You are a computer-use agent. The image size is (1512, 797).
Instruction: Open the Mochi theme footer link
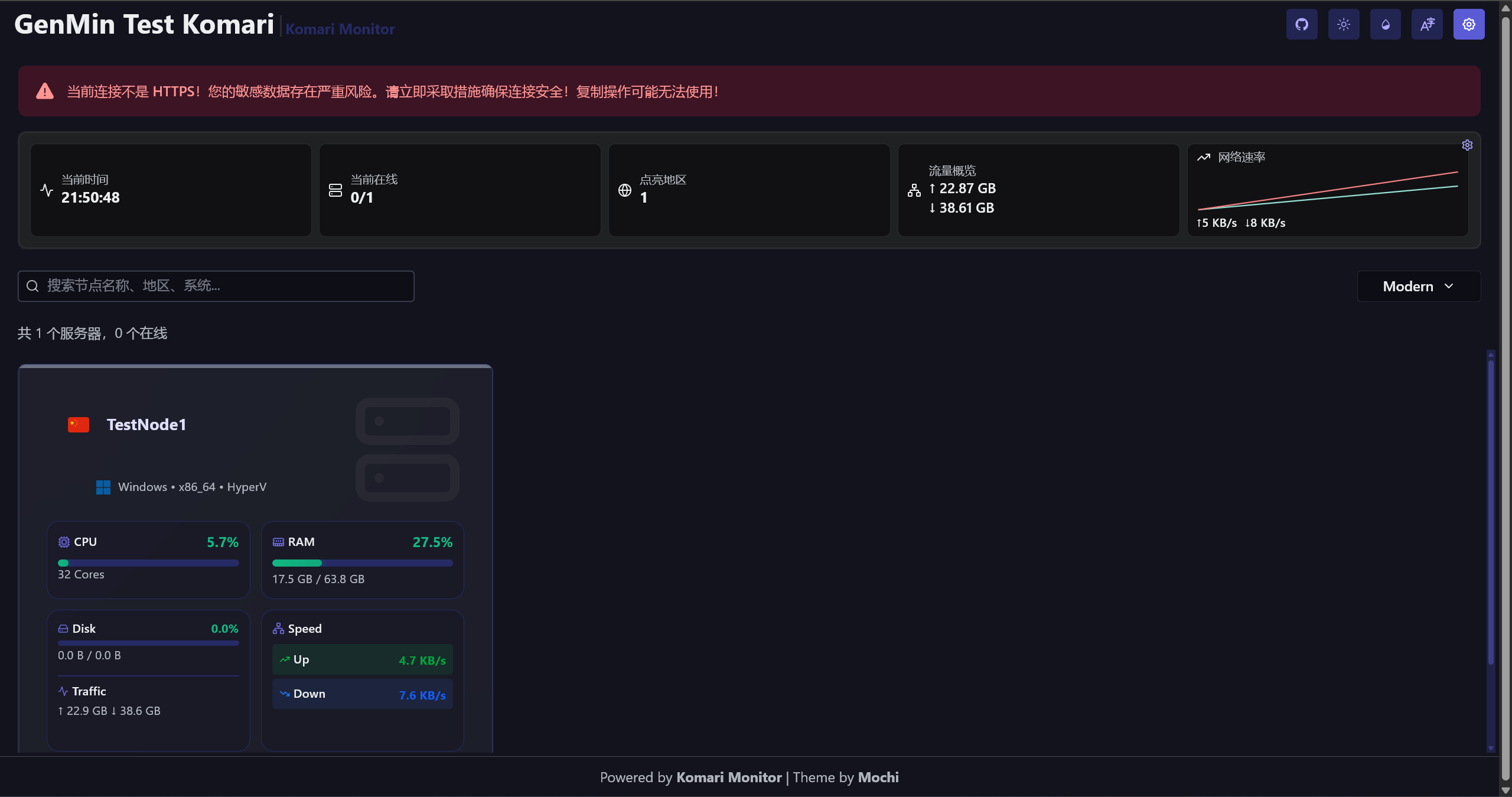pos(878,778)
